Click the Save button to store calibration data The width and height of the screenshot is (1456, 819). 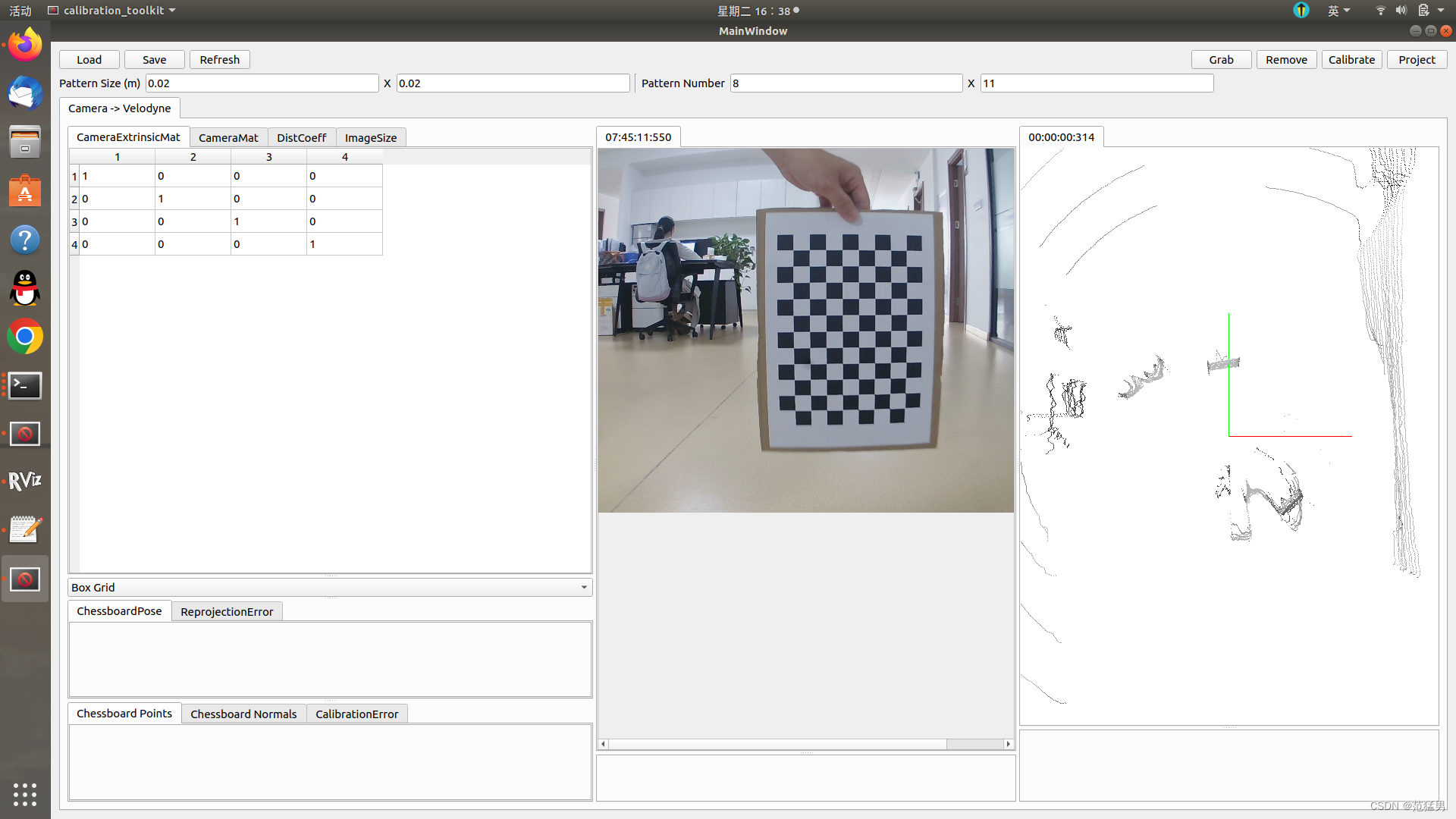154,59
